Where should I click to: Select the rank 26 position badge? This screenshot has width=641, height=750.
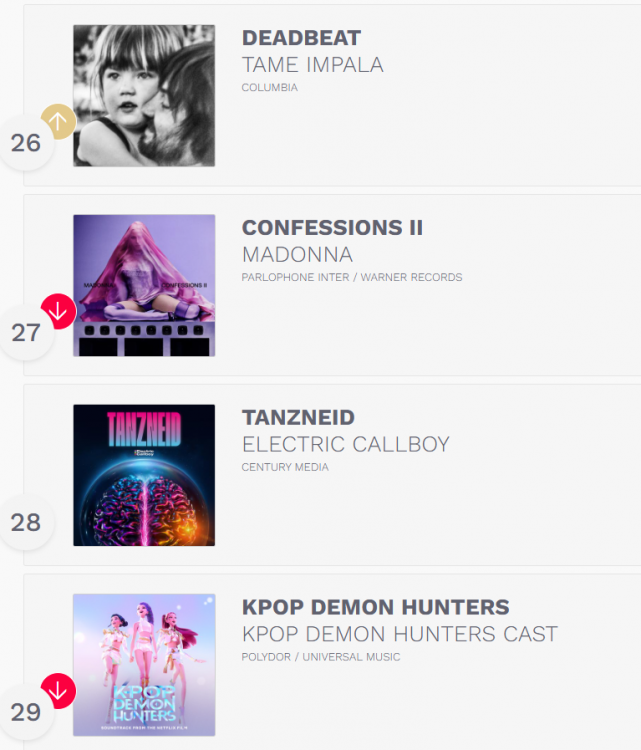pyautogui.click(x=26, y=143)
